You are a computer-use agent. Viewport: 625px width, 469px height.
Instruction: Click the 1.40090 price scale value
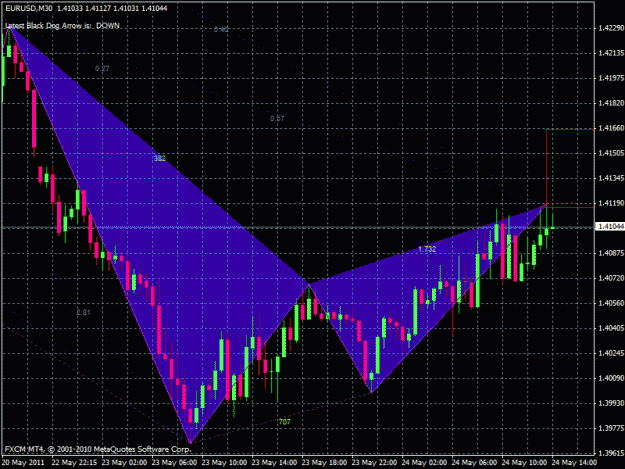point(611,378)
